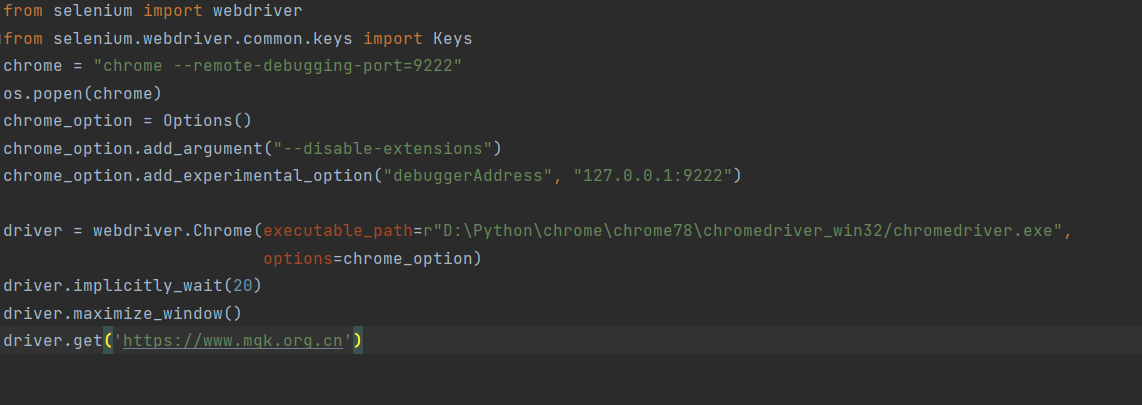
Task: Place cursor on 'os.popen' call
Action: (39, 93)
